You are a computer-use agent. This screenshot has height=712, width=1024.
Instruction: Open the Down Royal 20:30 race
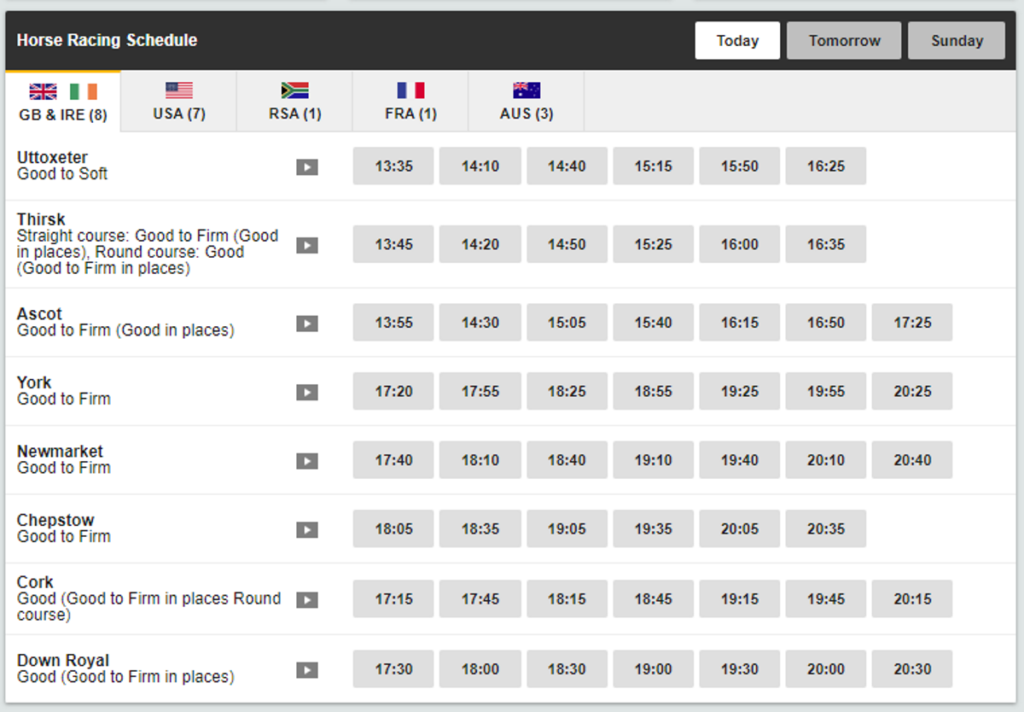click(x=912, y=670)
